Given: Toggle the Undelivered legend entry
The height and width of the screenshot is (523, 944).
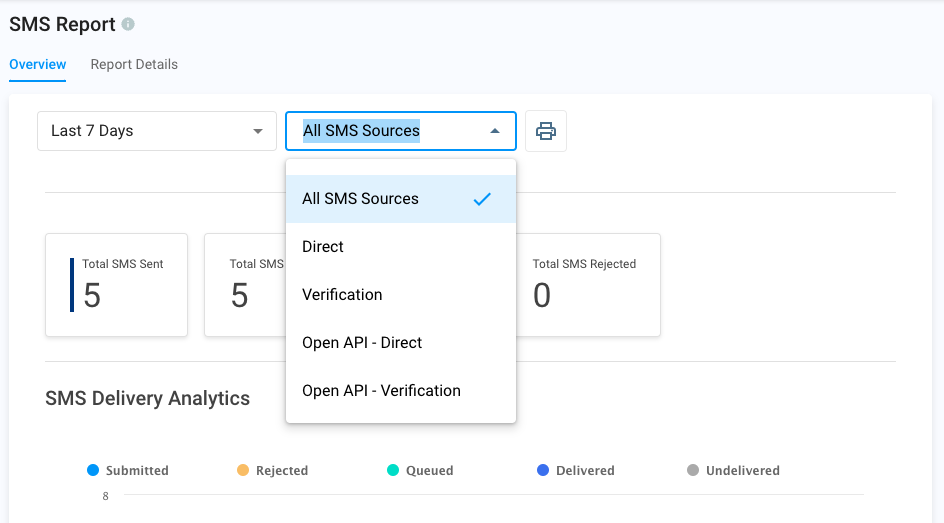Looking at the screenshot, I should click(x=733, y=470).
